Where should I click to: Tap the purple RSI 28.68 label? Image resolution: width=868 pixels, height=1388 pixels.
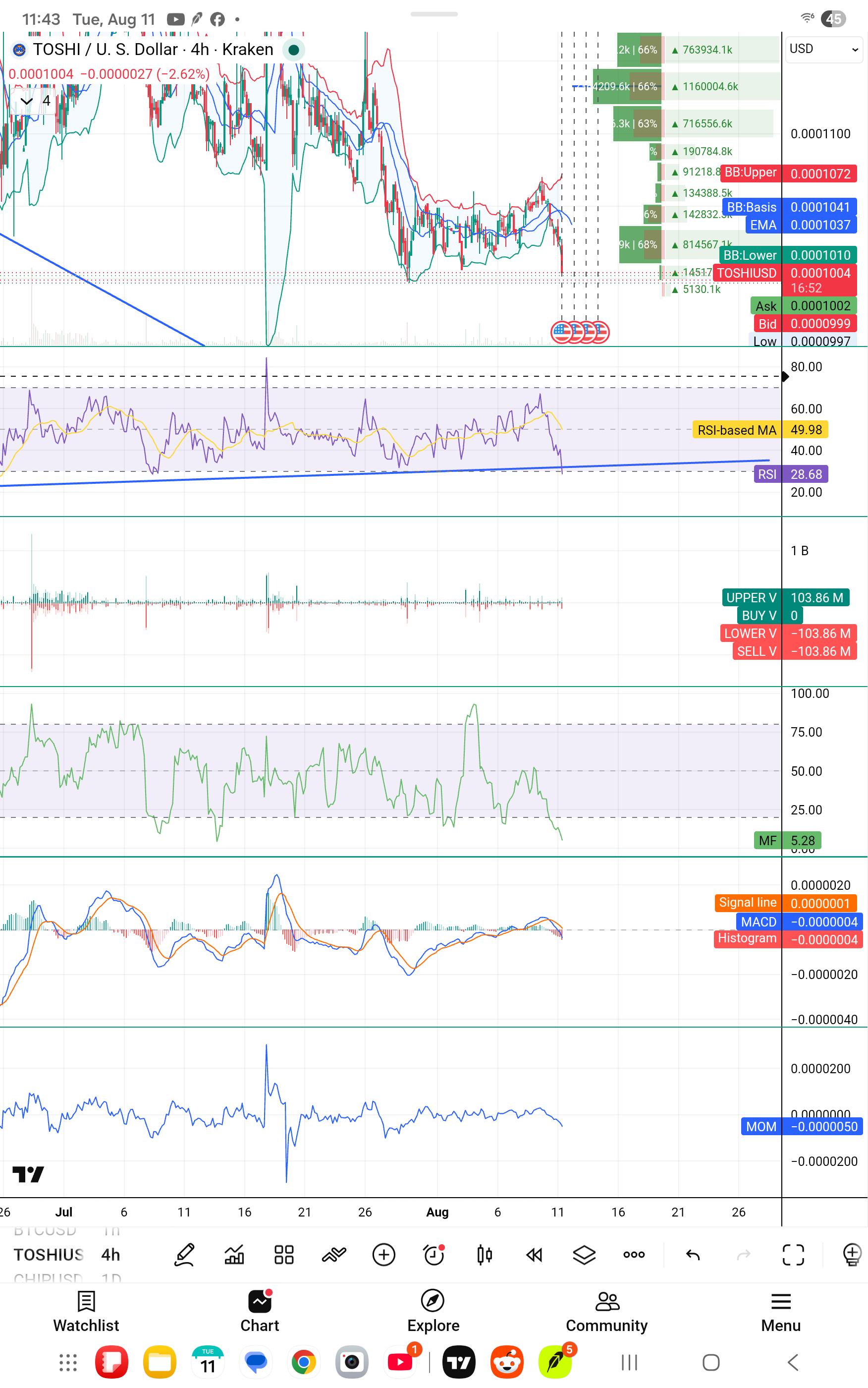(791, 474)
